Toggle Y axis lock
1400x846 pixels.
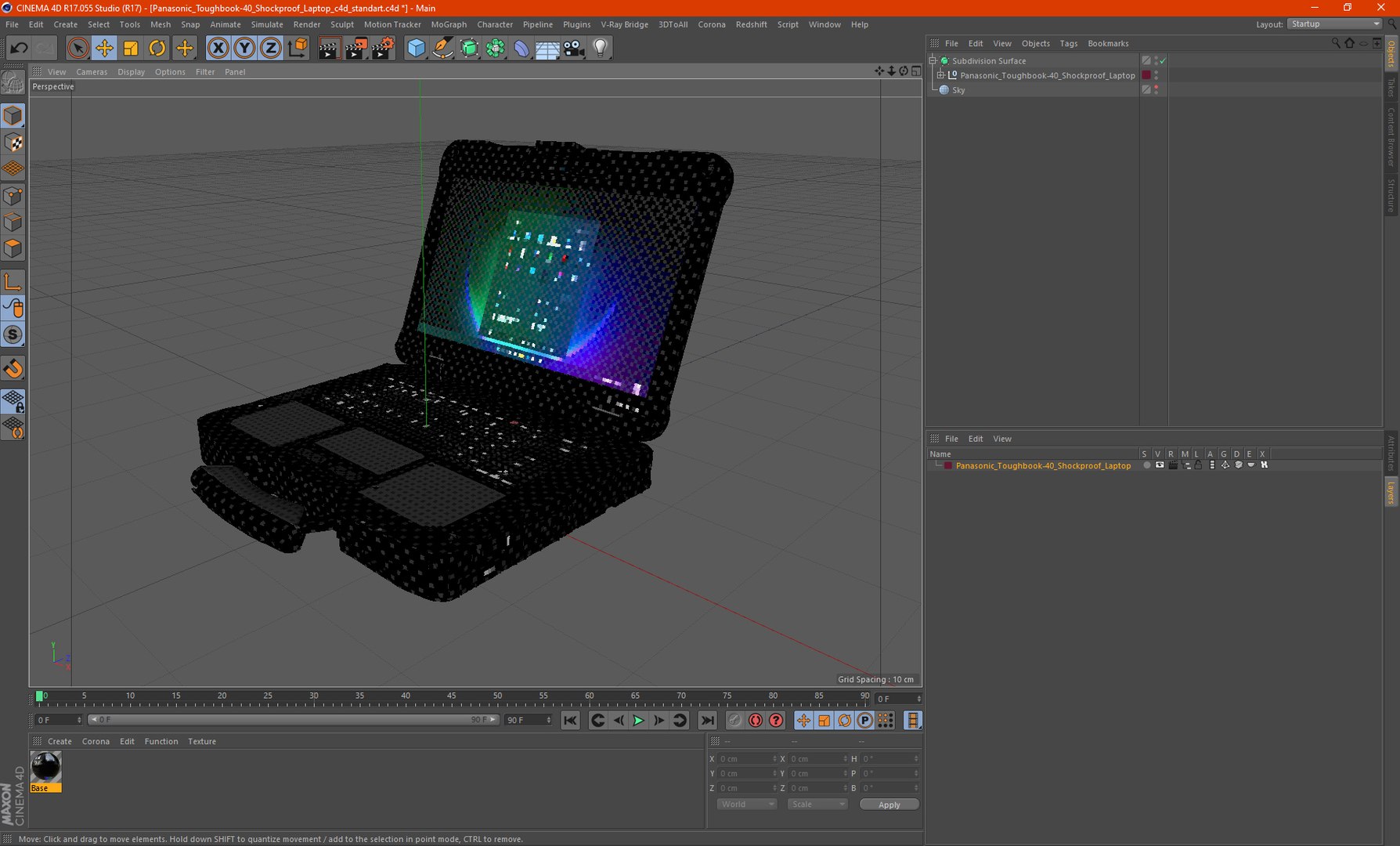[x=244, y=49]
